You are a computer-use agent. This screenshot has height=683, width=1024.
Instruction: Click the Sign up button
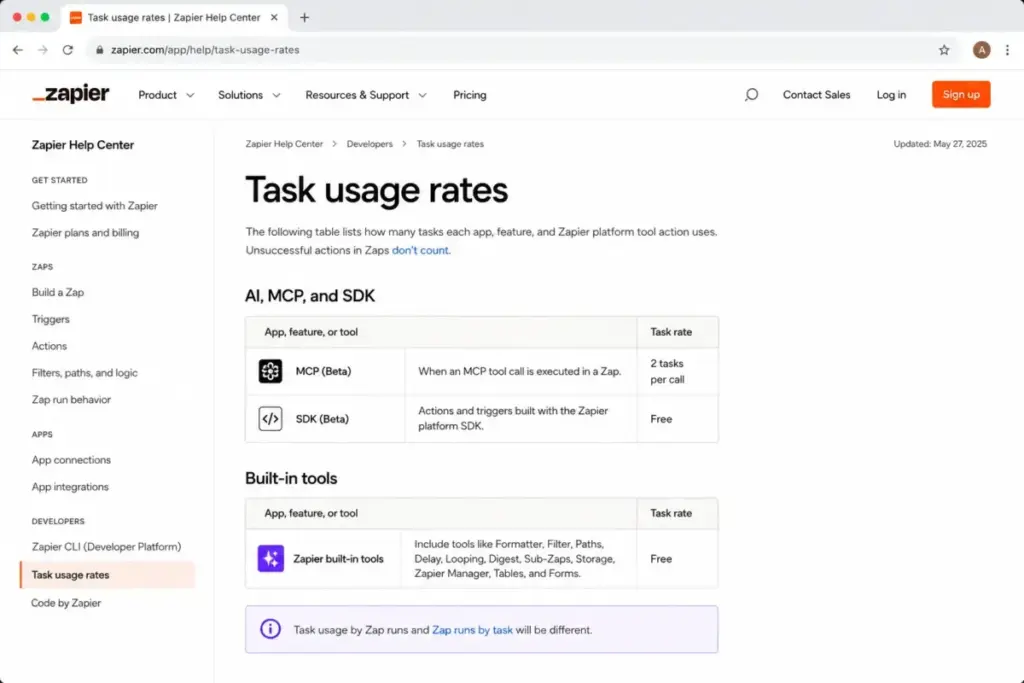click(x=961, y=94)
